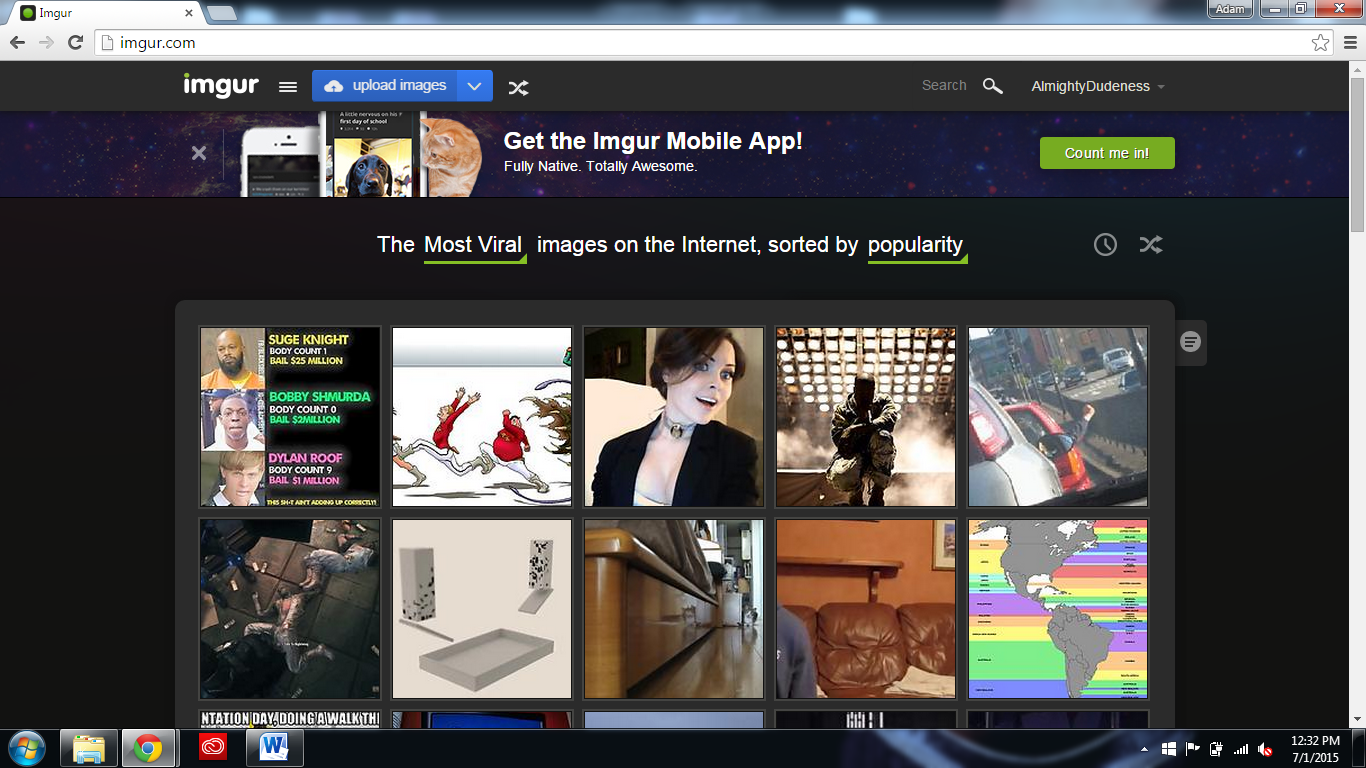Screen dimensions: 1366x768
Task: Open the 3D tray model thumbnail
Action: pos(482,609)
